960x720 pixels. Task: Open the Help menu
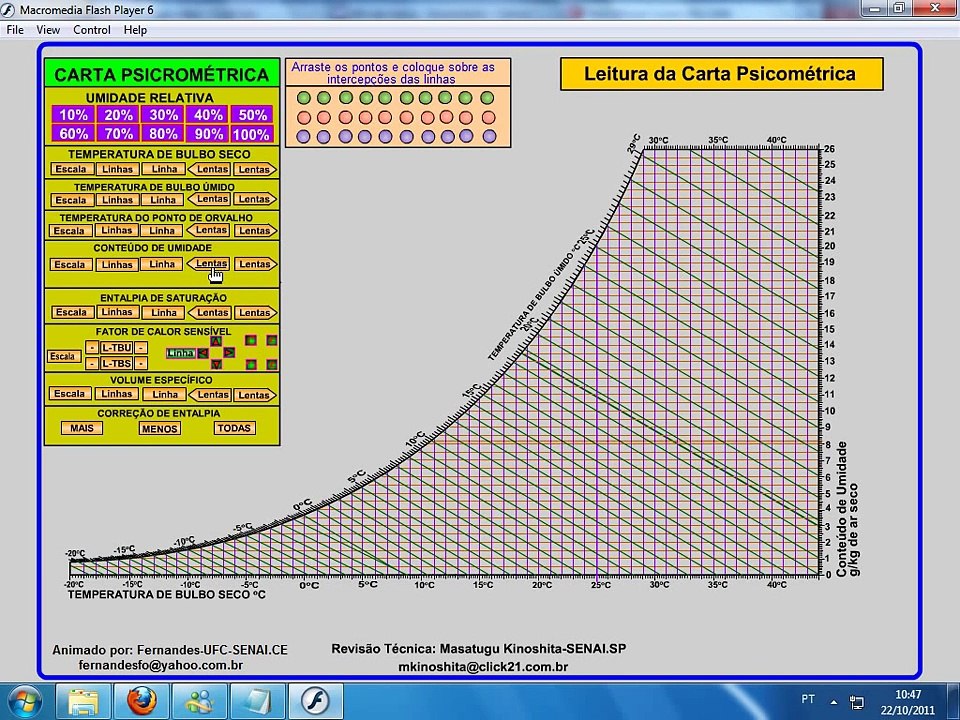click(x=135, y=29)
